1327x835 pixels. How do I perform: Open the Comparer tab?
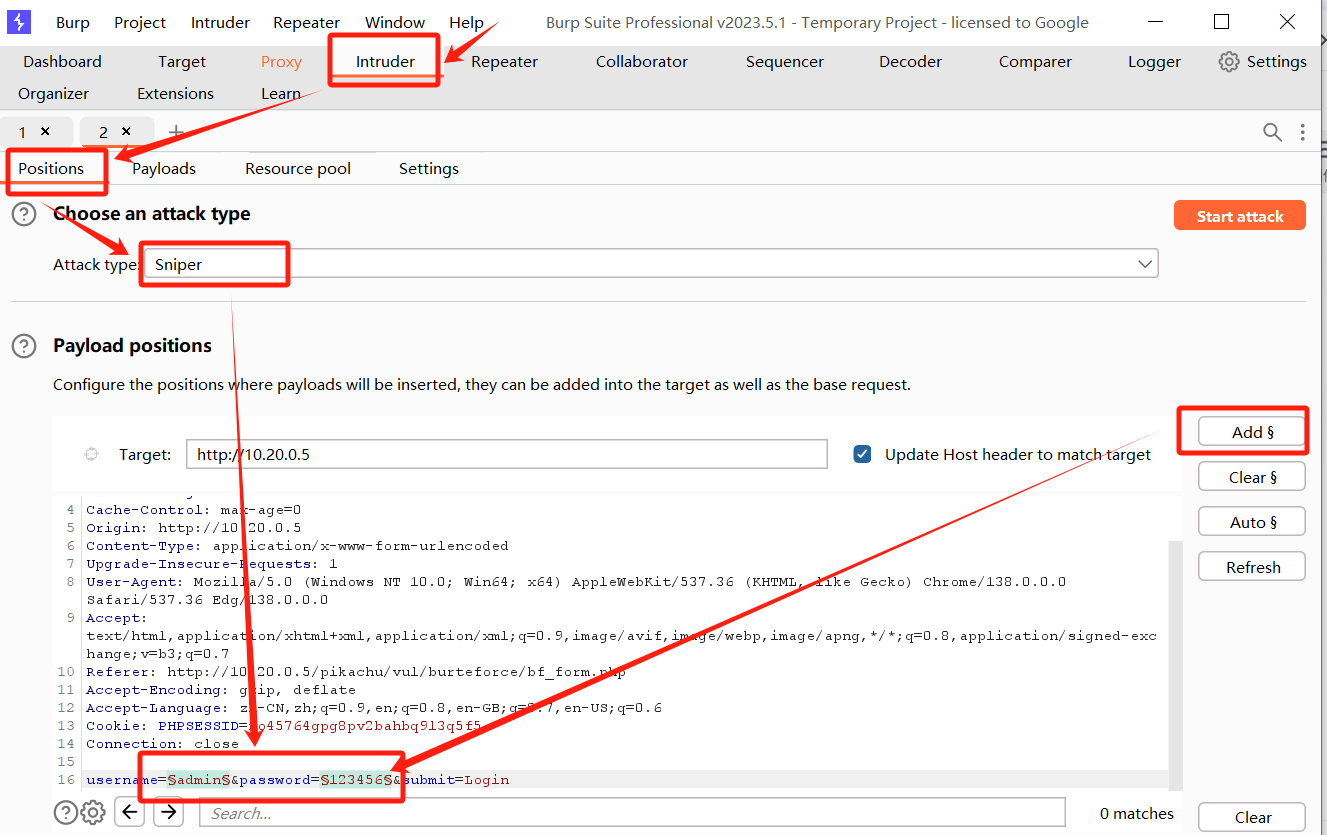click(x=1035, y=62)
